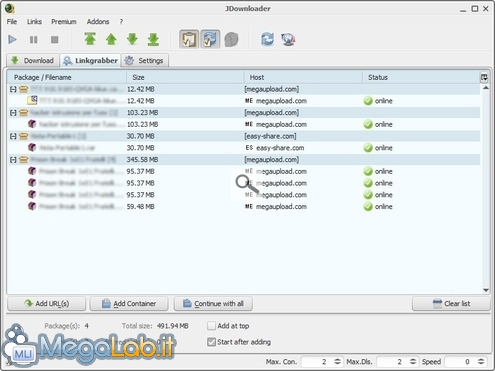Pause downloads using the pause icon
The image size is (495, 371).
(34, 40)
